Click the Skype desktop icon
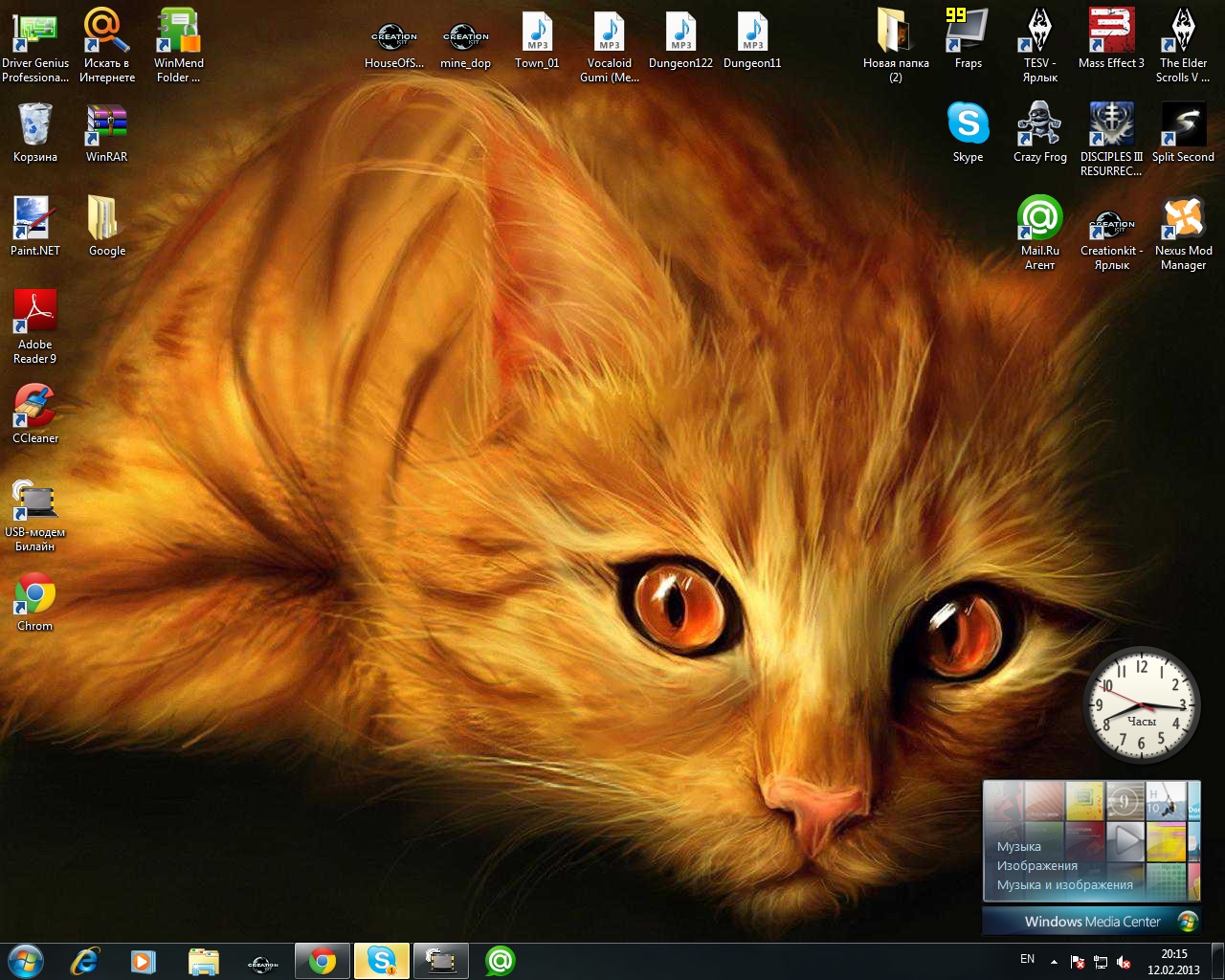The width and height of the screenshot is (1225, 980). pyautogui.click(x=968, y=126)
